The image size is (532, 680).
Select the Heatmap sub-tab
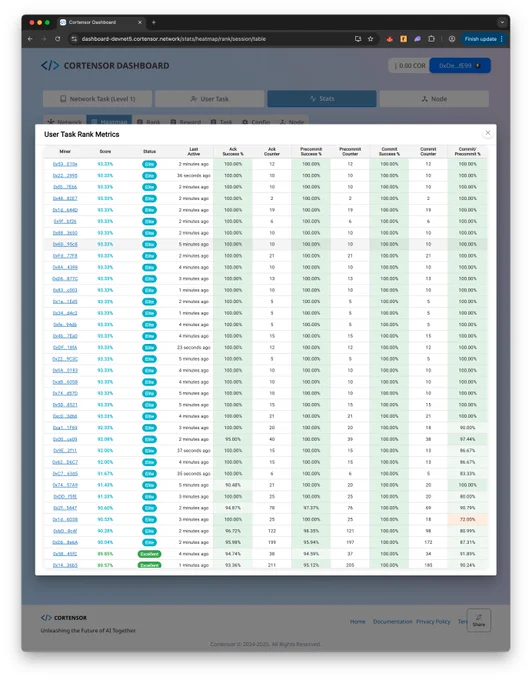pyautogui.click(x=110, y=121)
